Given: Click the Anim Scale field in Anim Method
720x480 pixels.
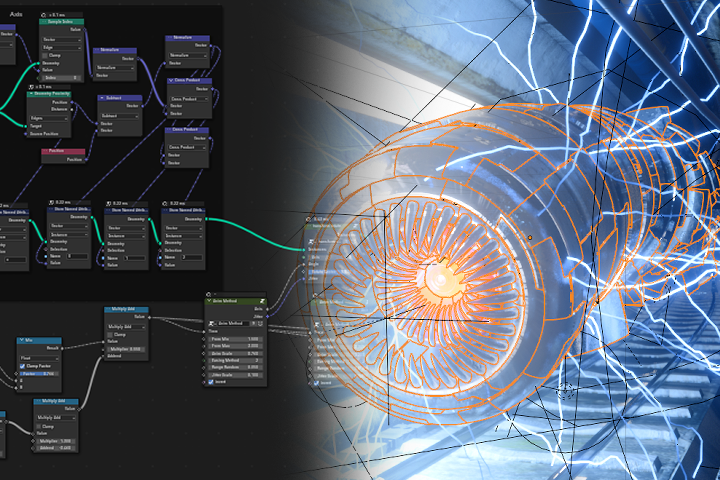Looking at the screenshot, I should click(x=236, y=353).
